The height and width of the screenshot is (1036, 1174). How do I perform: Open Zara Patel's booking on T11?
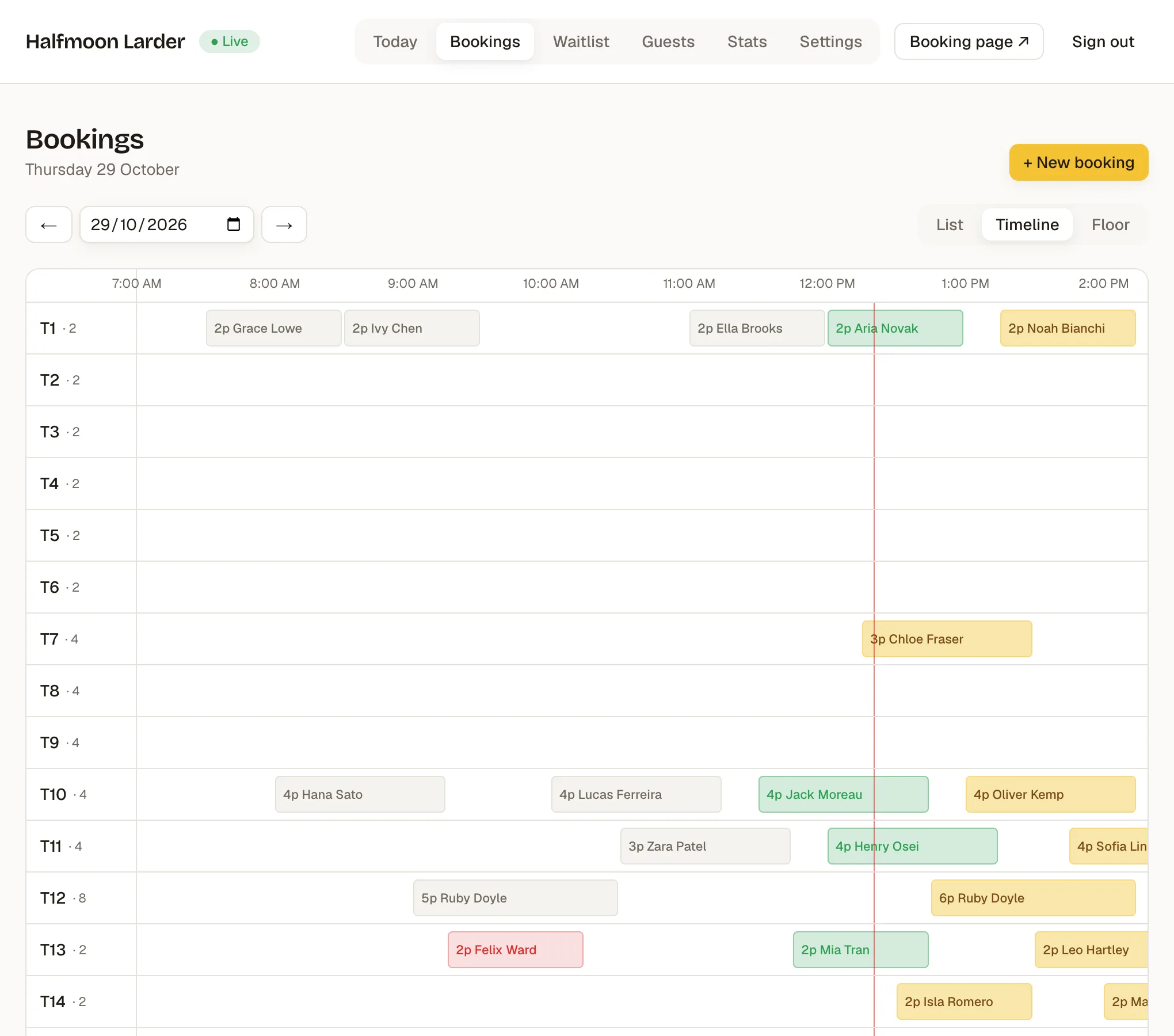point(706,846)
